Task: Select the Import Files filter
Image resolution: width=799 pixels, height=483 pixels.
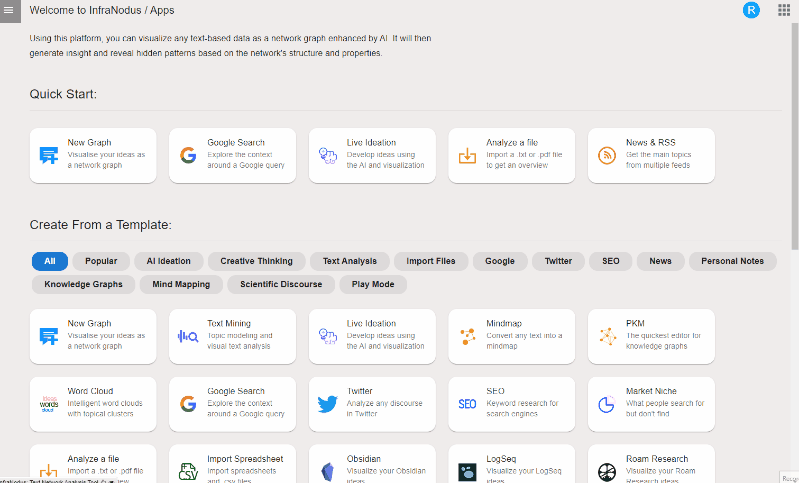Action: (x=431, y=261)
